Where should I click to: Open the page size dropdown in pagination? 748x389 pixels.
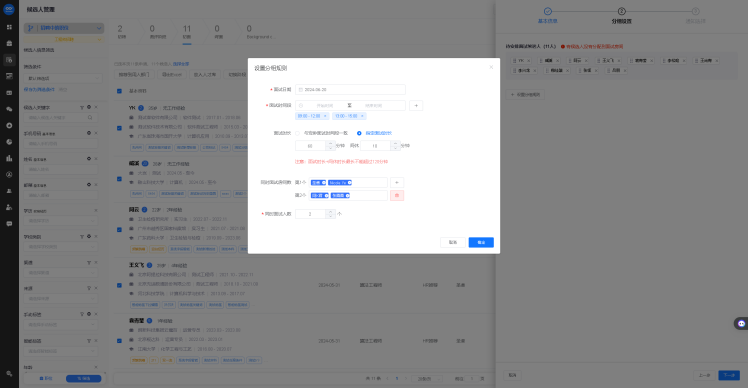(x=427, y=378)
